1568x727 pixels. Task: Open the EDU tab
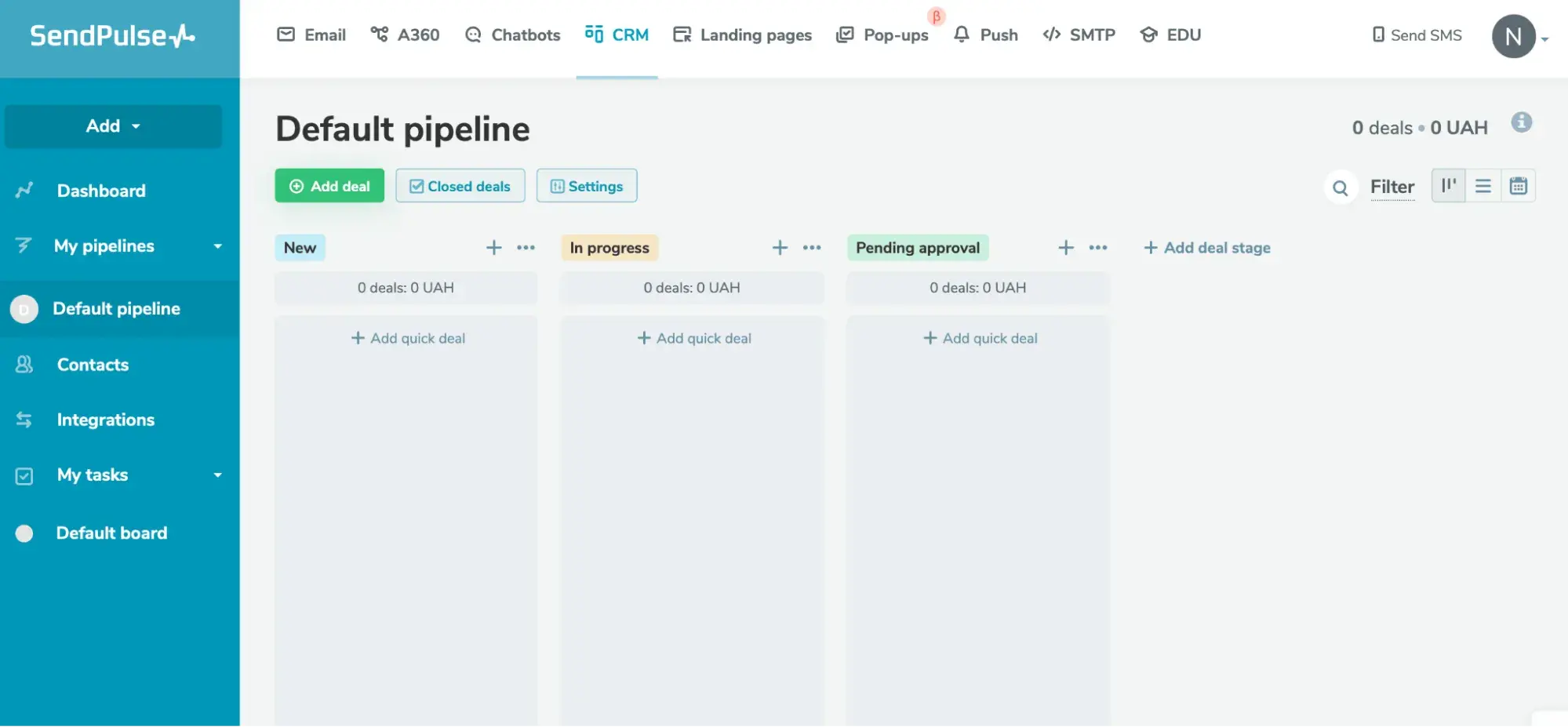(1170, 35)
